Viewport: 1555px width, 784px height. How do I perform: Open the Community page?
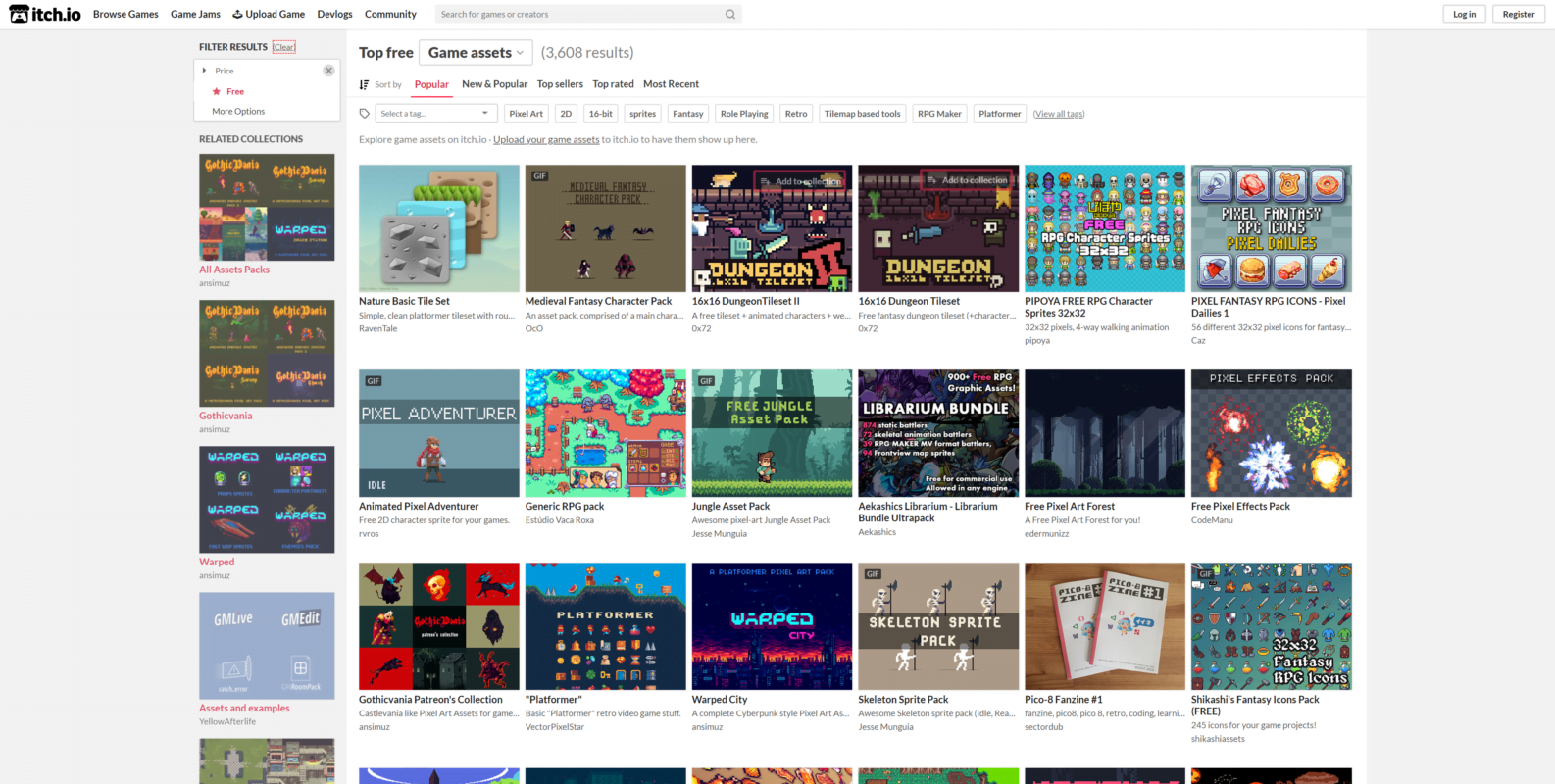[390, 14]
